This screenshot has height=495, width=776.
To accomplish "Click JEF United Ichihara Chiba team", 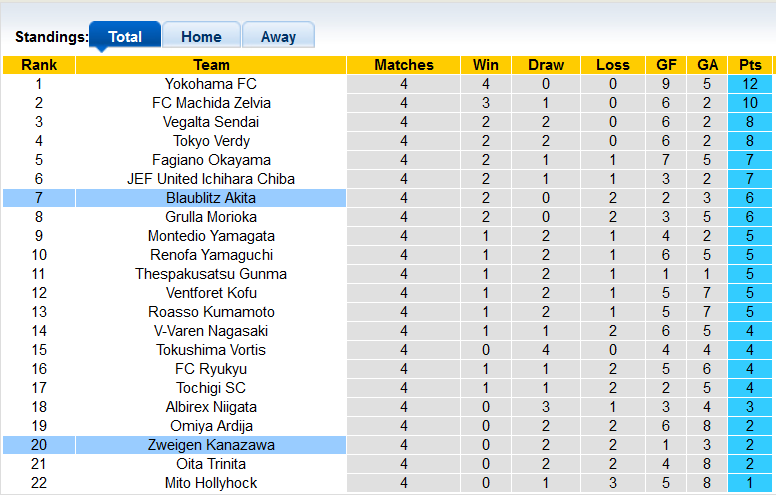I will pyautogui.click(x=211, y=179).
